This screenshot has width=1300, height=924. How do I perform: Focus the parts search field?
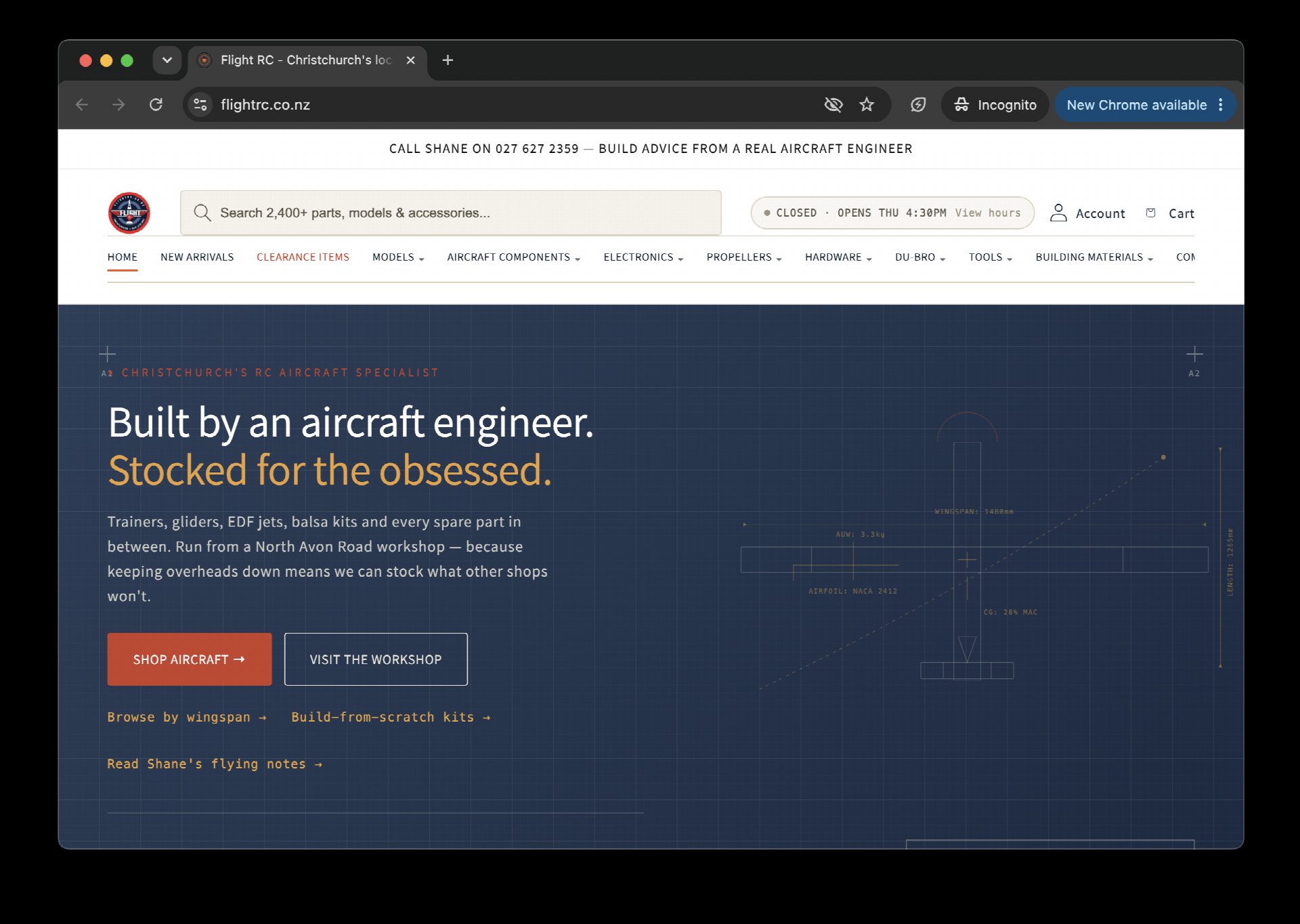click(451, 213)
